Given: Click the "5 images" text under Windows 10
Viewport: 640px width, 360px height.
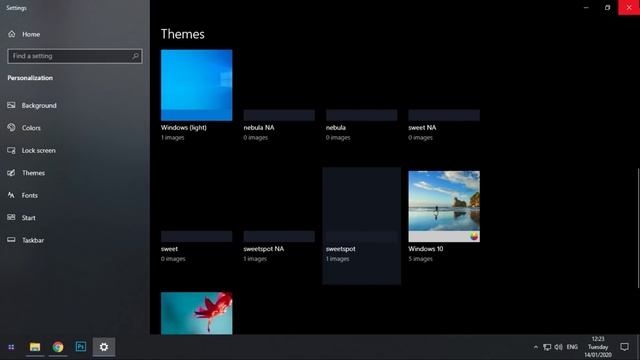Looking at the screenshot, I should tap(420, 259).
